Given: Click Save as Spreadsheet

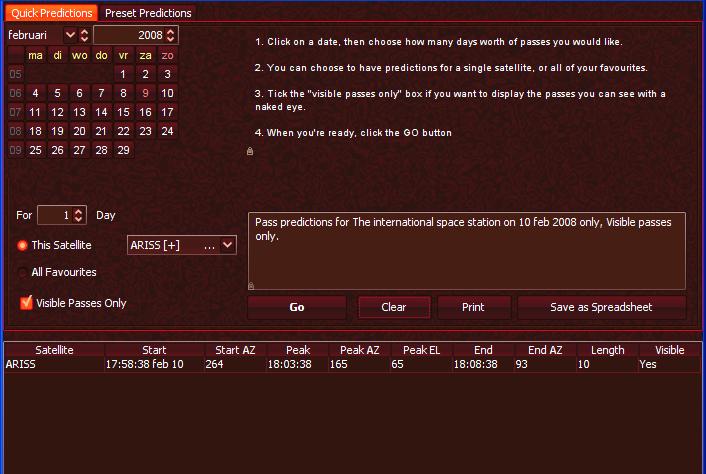Looking at the screenshot, I should pyautogui.click(x=601, y=307).
